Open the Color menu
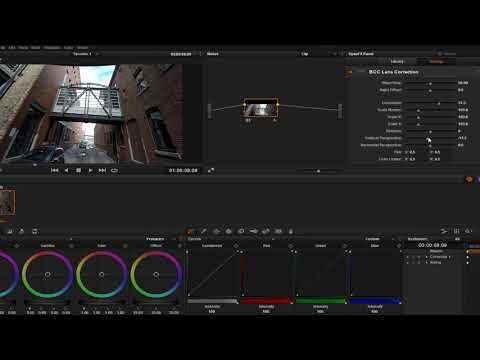Viewport: 480px width, 360px height. coord(68,48)
